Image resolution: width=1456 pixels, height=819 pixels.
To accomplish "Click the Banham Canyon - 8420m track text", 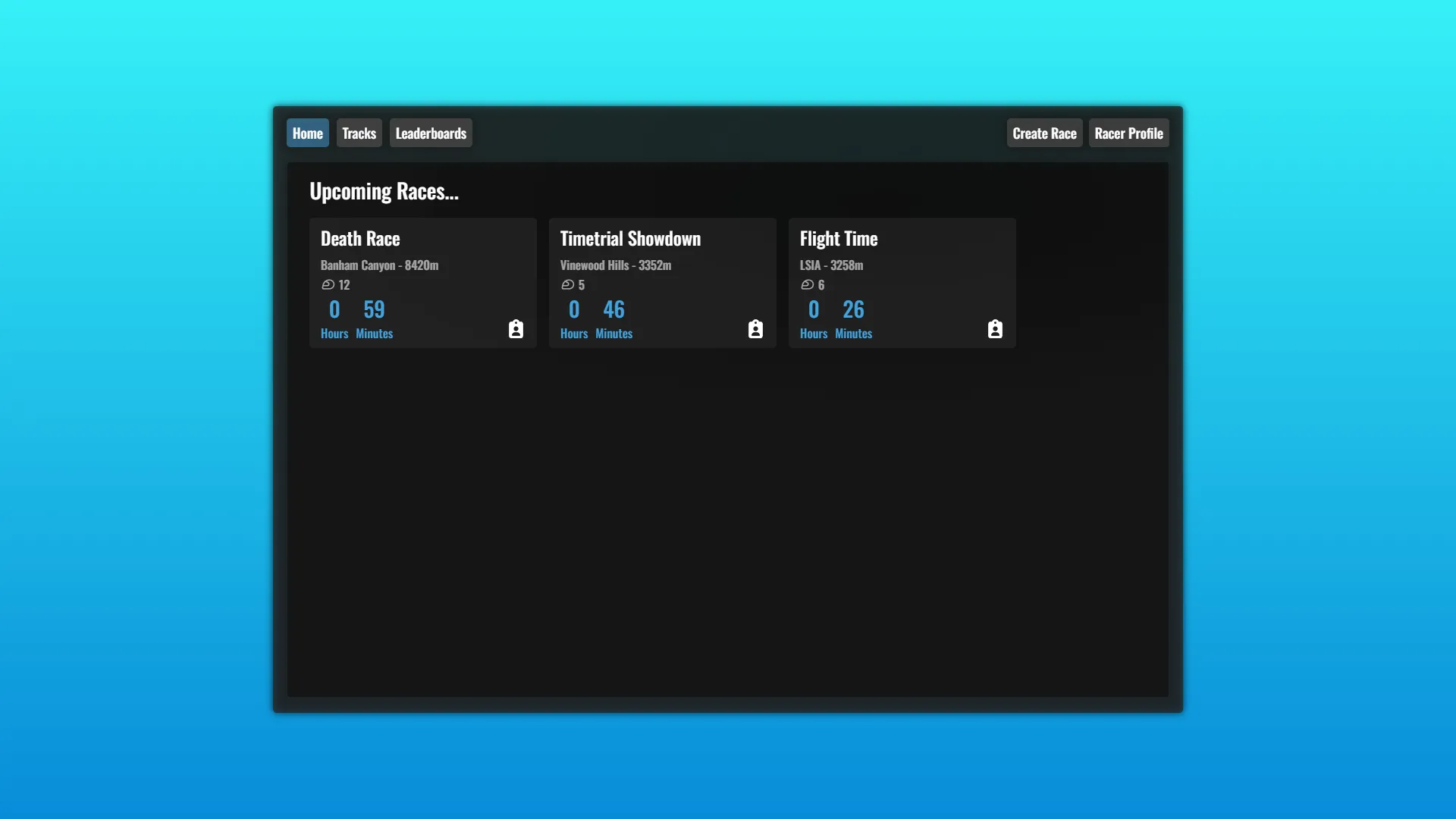I will [379, 265].
